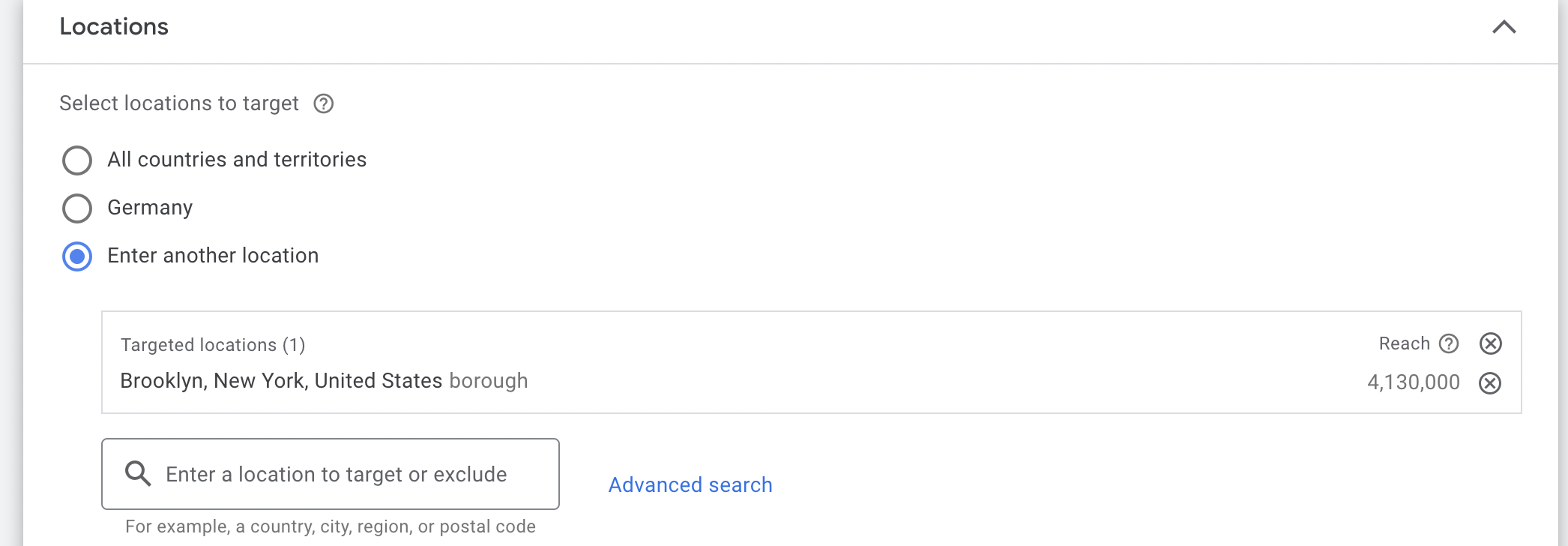Click the Germany option label
Image resolution: width=1568 pixels, height=546 pixels.
pyautogui.click(x=150, y=208)
